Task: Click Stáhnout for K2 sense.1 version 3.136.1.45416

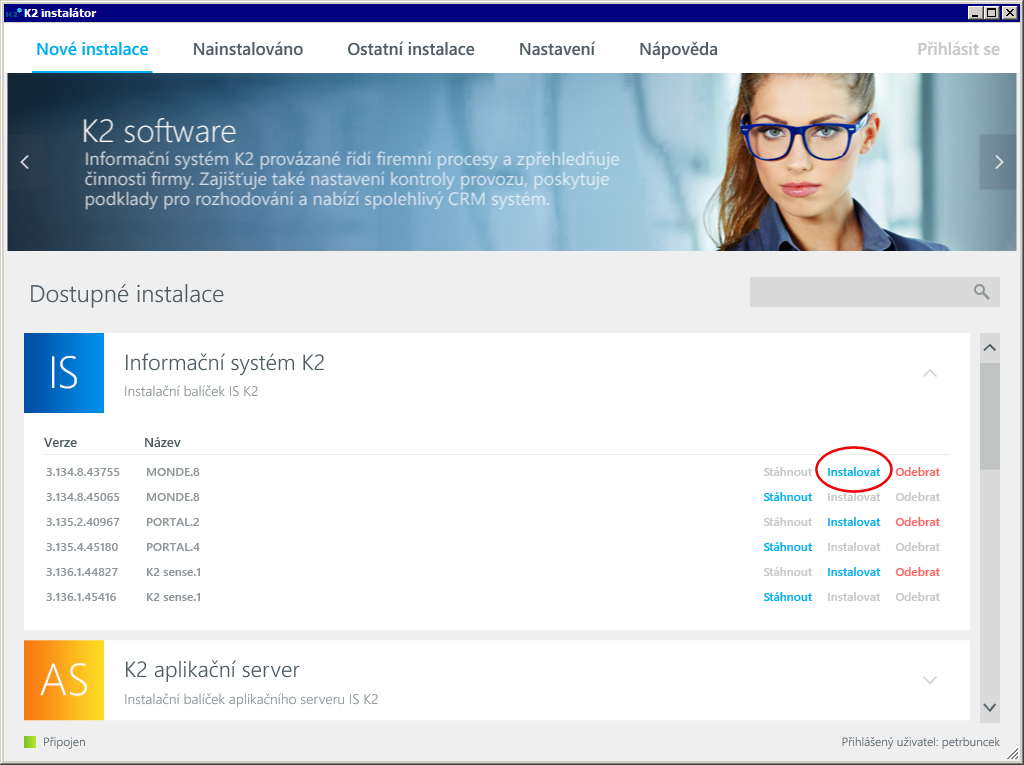Action: [x=788, y=596]
